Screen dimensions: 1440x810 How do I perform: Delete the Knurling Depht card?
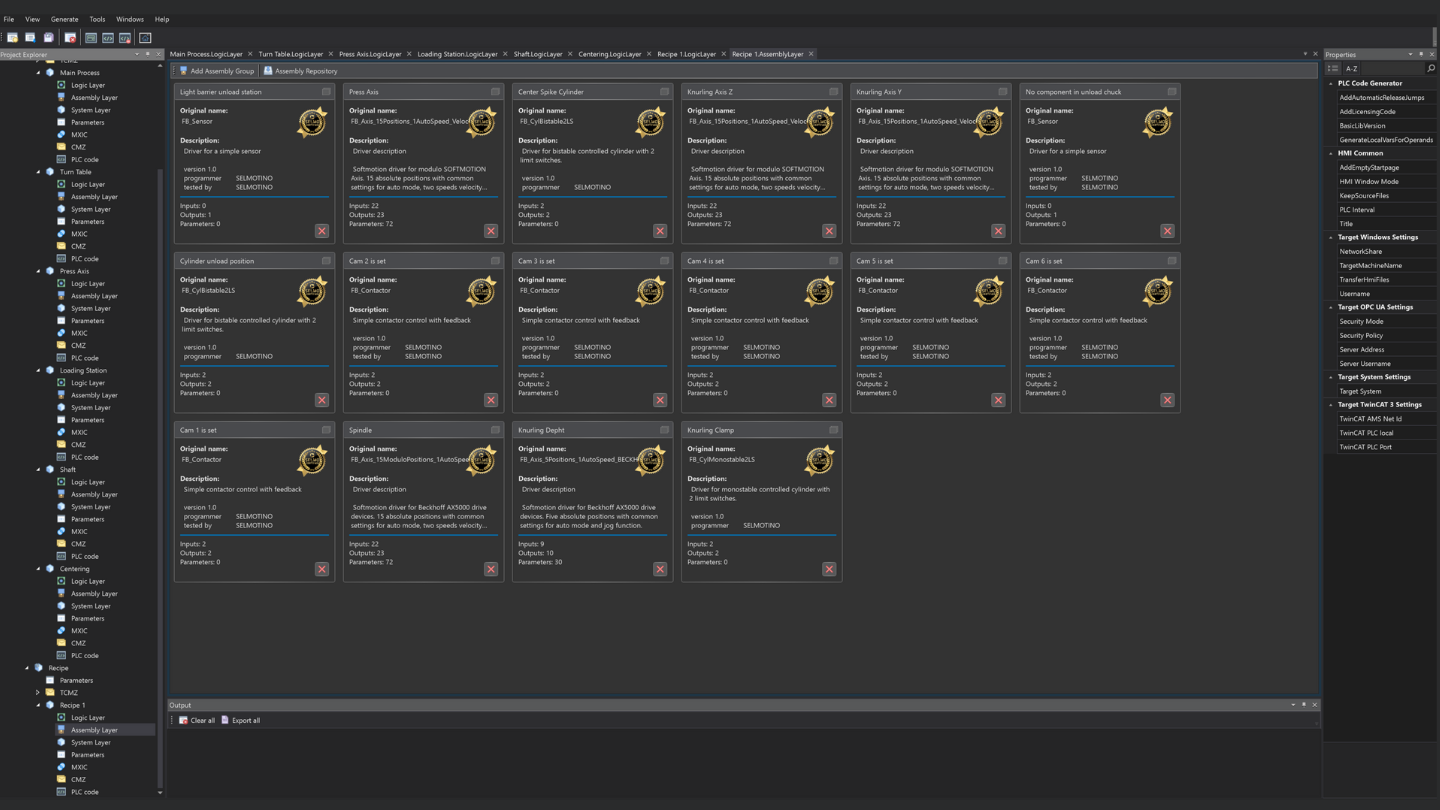[660, 569]
